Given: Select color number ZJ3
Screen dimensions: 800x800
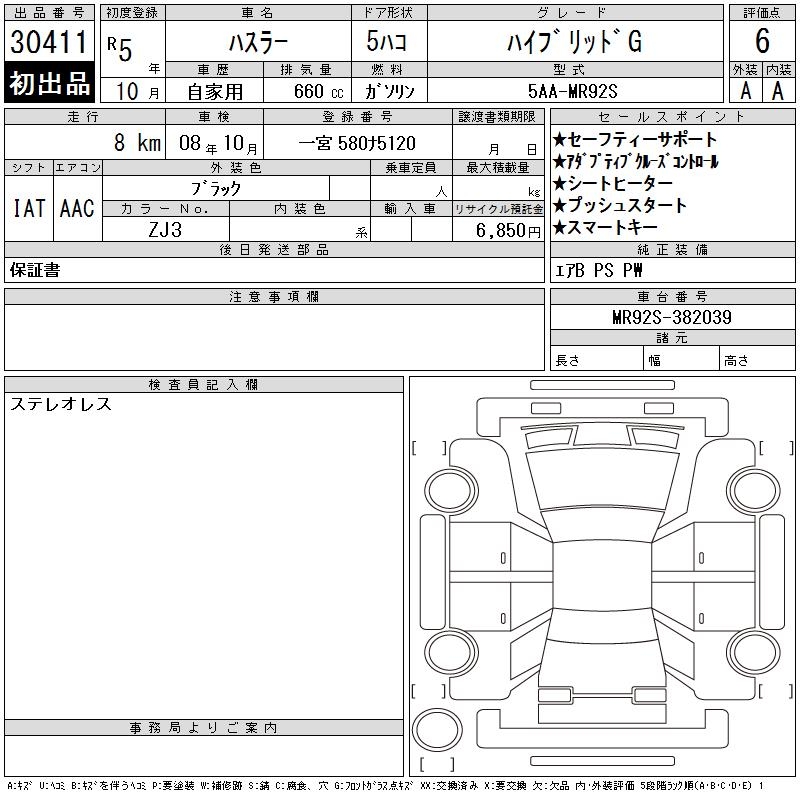Looking at the screenshot, I should [165, 230].
